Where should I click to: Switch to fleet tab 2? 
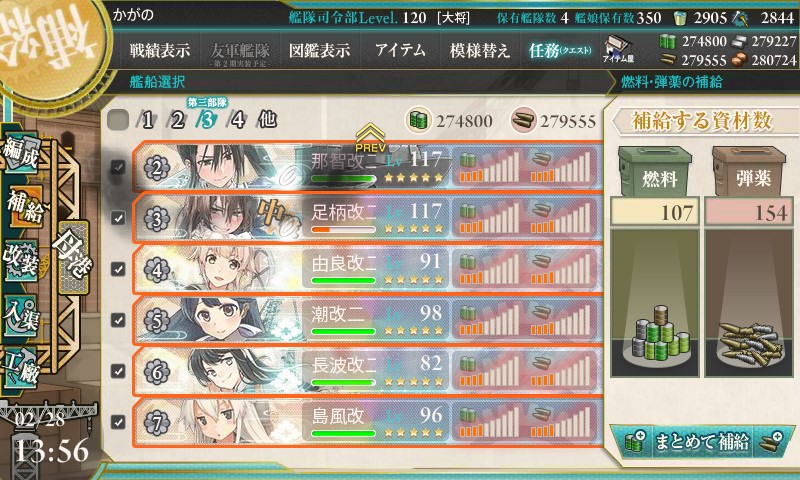177,120
